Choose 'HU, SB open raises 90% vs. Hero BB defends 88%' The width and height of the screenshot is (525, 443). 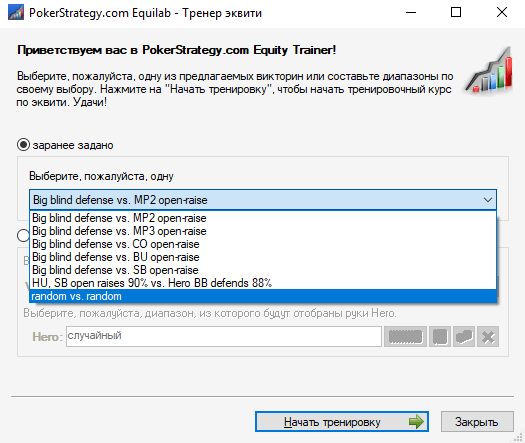[263, 283]
